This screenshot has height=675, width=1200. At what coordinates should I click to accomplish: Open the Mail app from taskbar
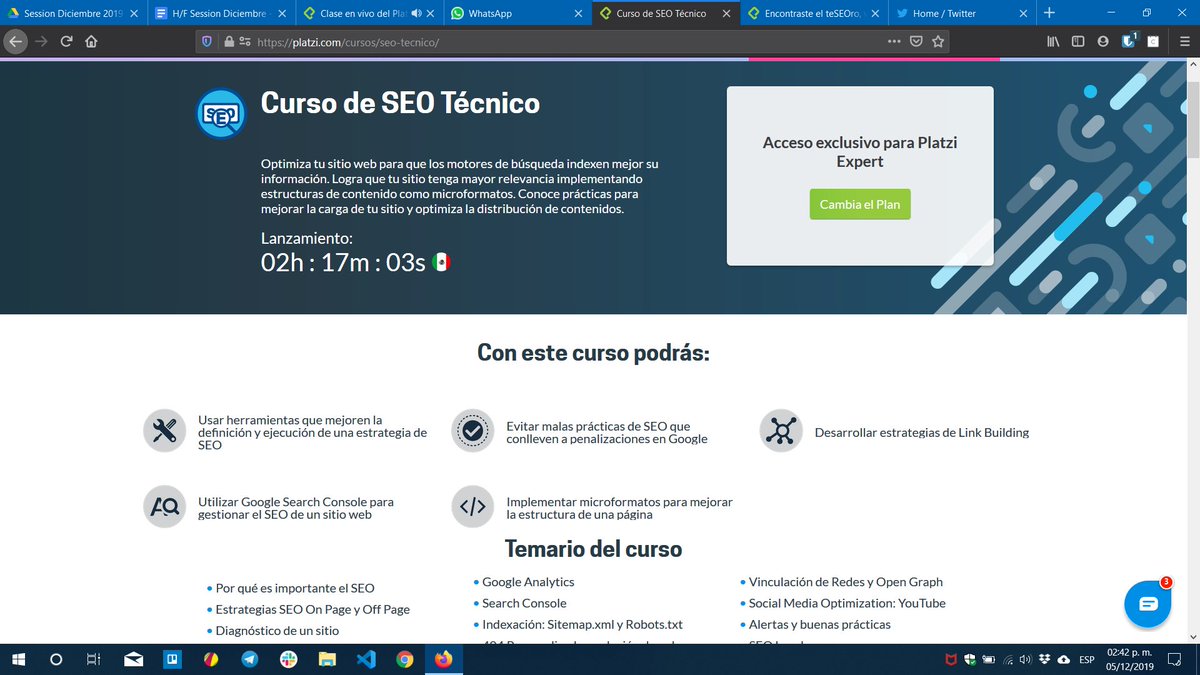click(x=133, y=660)
